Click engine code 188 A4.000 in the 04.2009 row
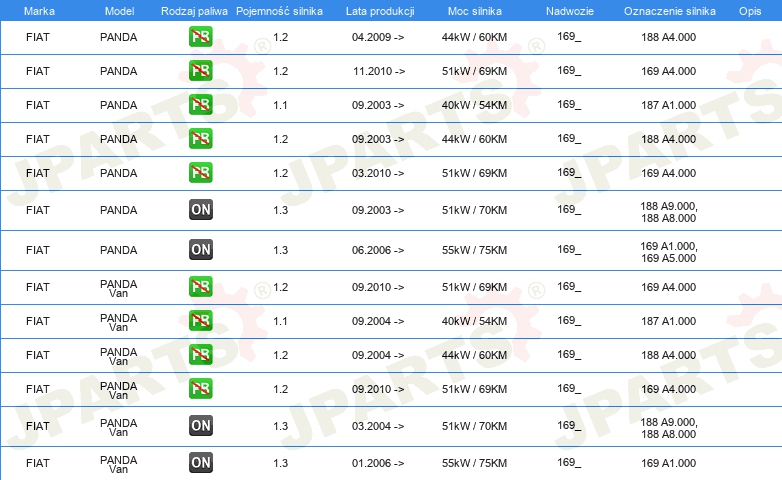The height and width of the screenshot is (480, 782). coord(668,37)
